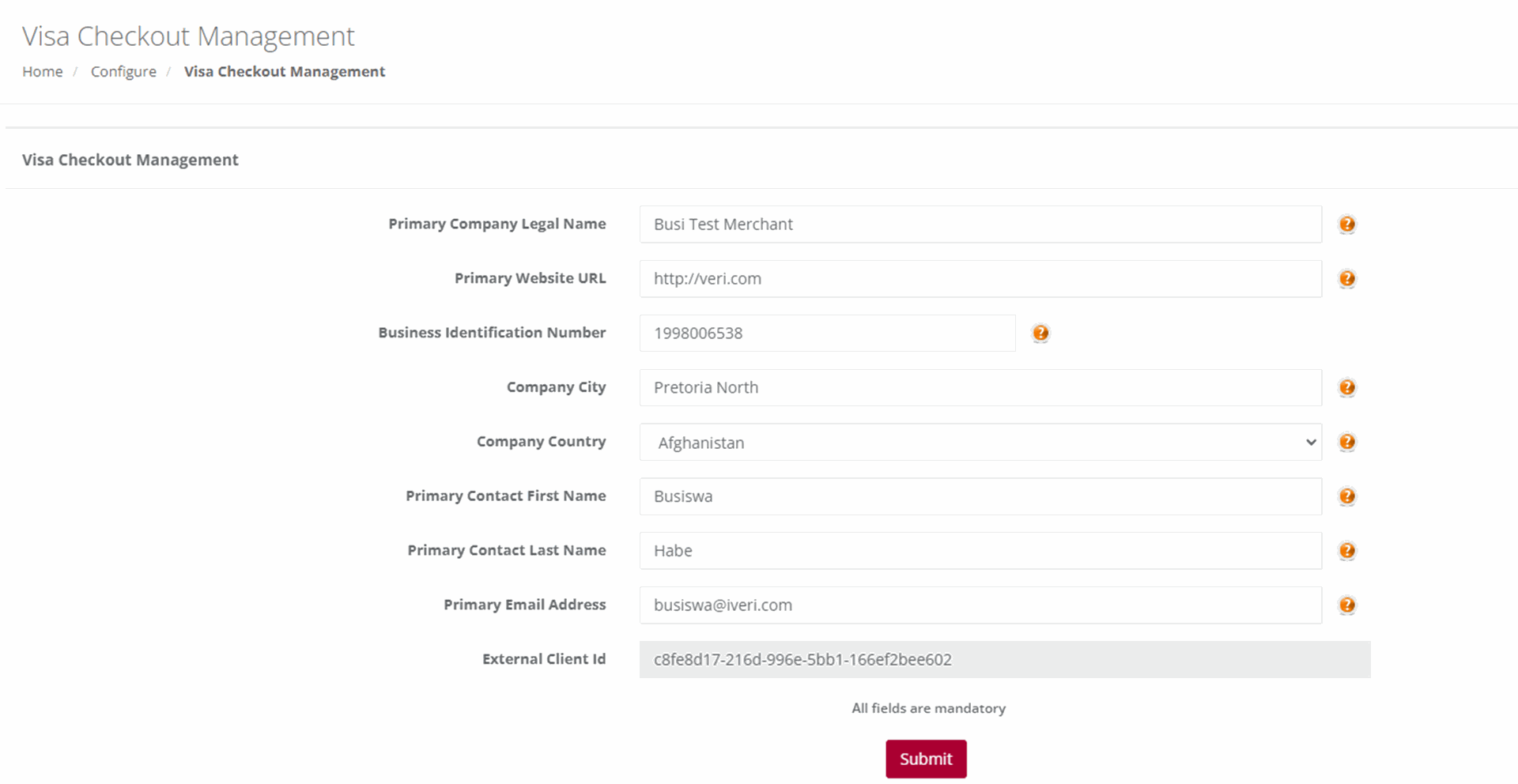This screenshot has width=1518, height=784.
Task: Click help icon beside Primary Website URL
Action: point(1347,279)
